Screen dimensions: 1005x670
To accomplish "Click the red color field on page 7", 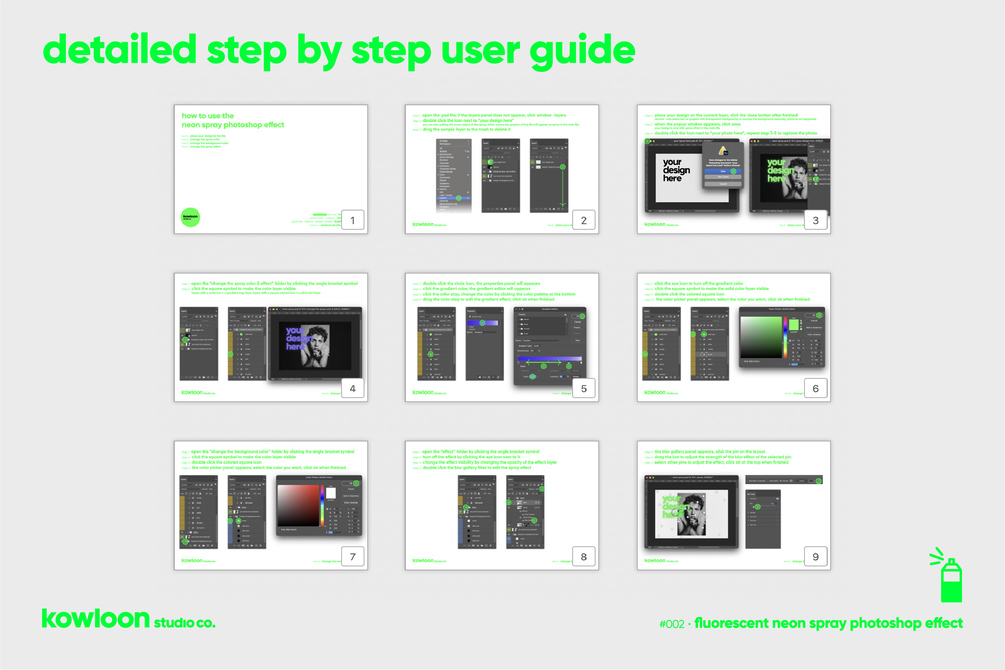I will pyautogui.click(x=298, y=505).
